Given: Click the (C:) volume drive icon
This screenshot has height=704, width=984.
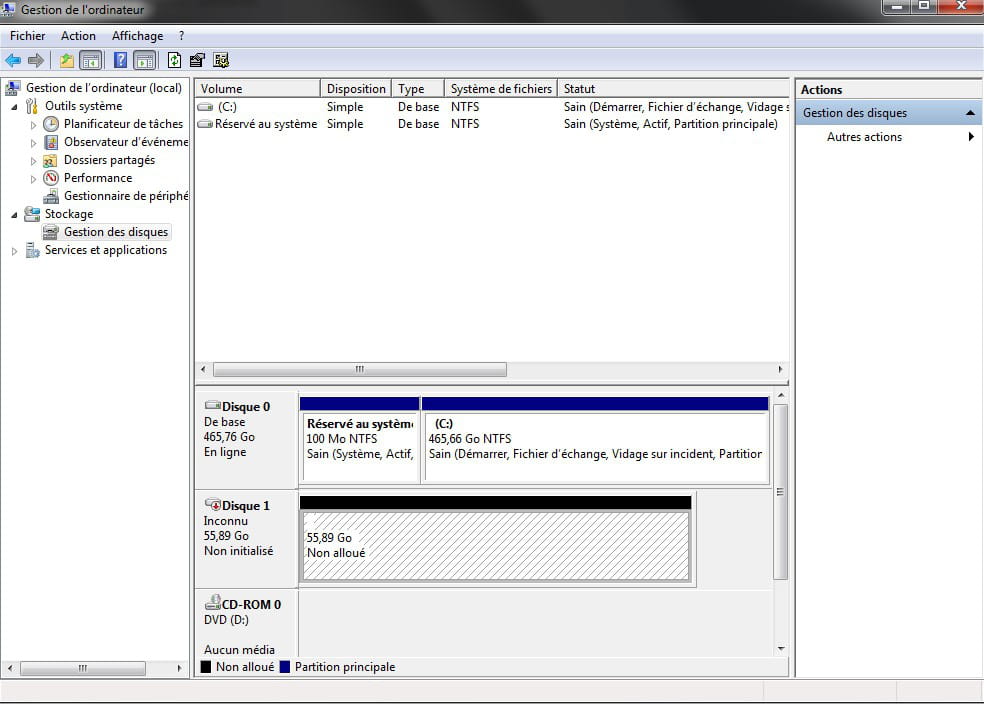Looking at the screenshot, I should pyautogui.click(x=205, y=107).
